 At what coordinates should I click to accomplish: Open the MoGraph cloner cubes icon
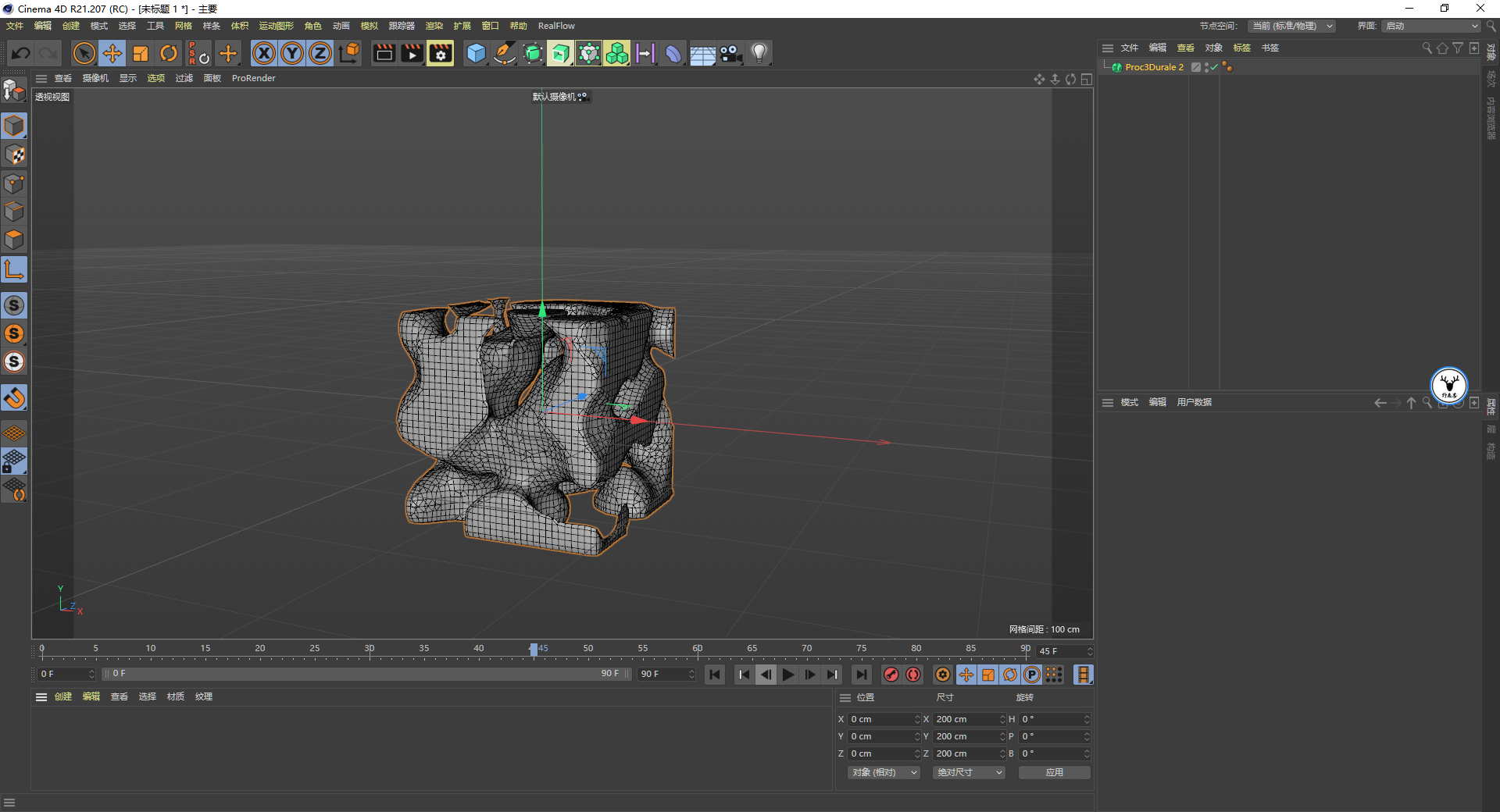pyautogui.click(x=617, y=53)
